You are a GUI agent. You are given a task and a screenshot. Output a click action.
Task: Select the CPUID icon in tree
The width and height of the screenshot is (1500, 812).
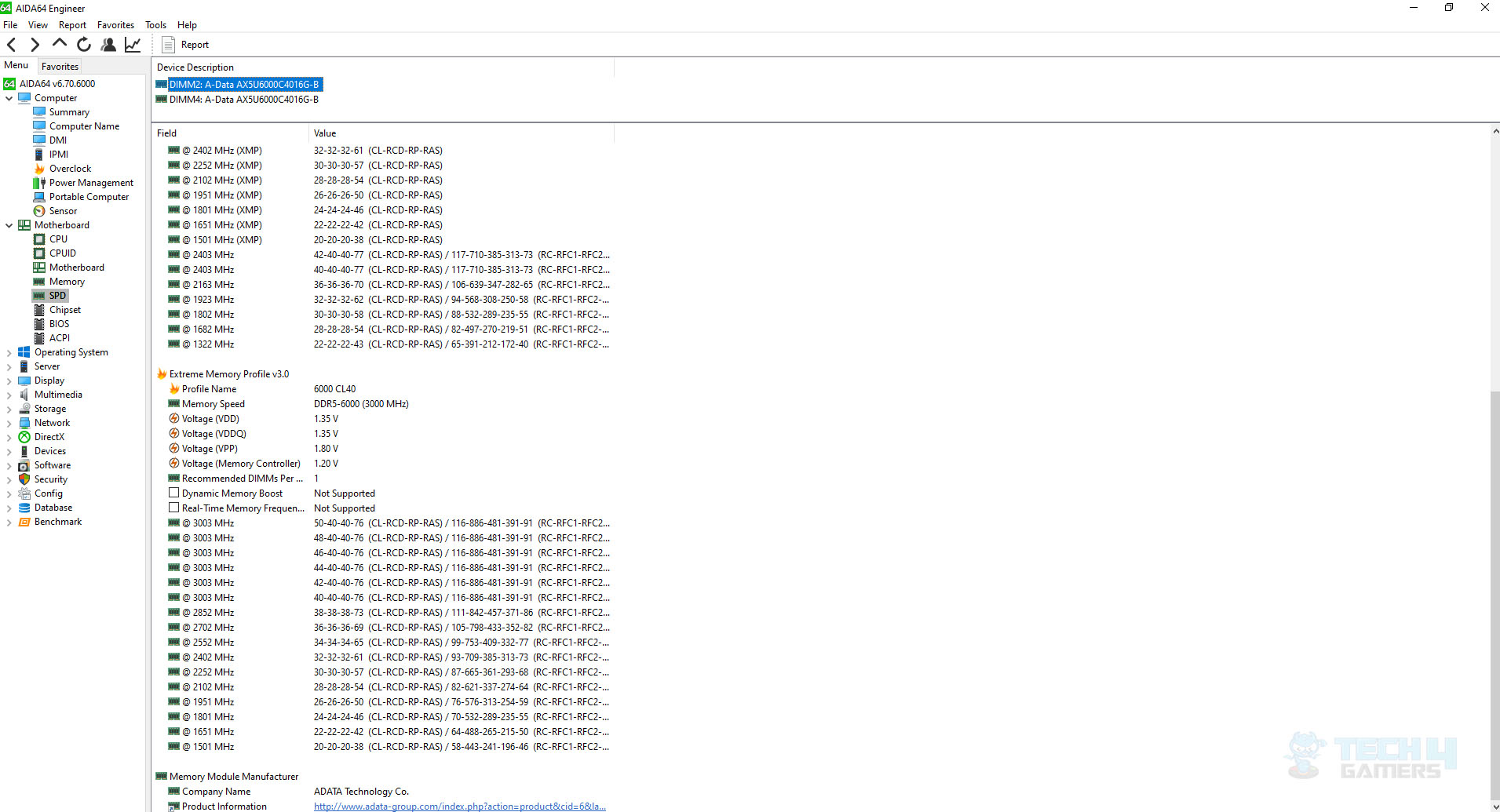pyautogui.click(x=39, y=253)
